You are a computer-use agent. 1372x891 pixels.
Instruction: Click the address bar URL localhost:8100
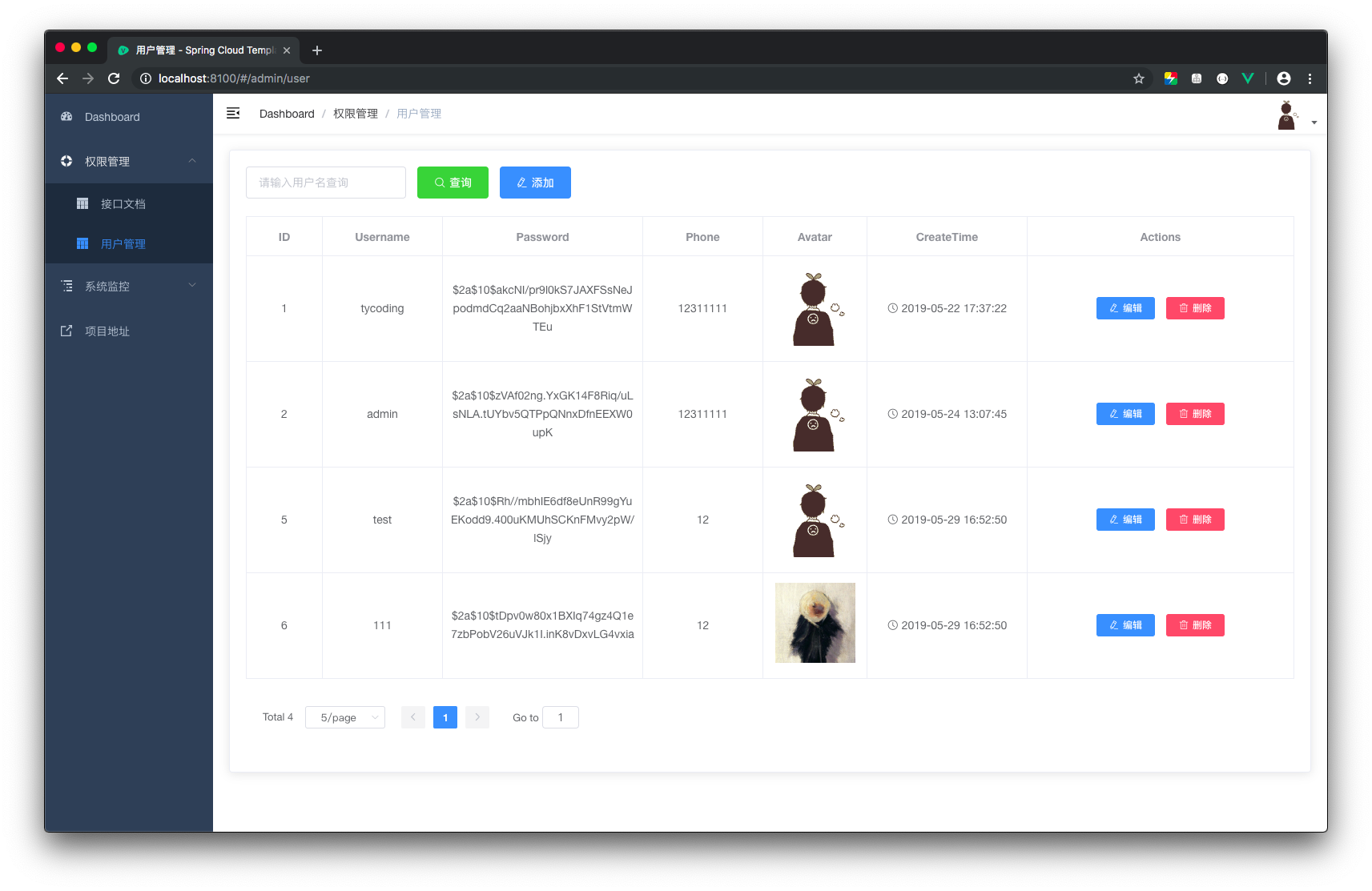[234, 78]
